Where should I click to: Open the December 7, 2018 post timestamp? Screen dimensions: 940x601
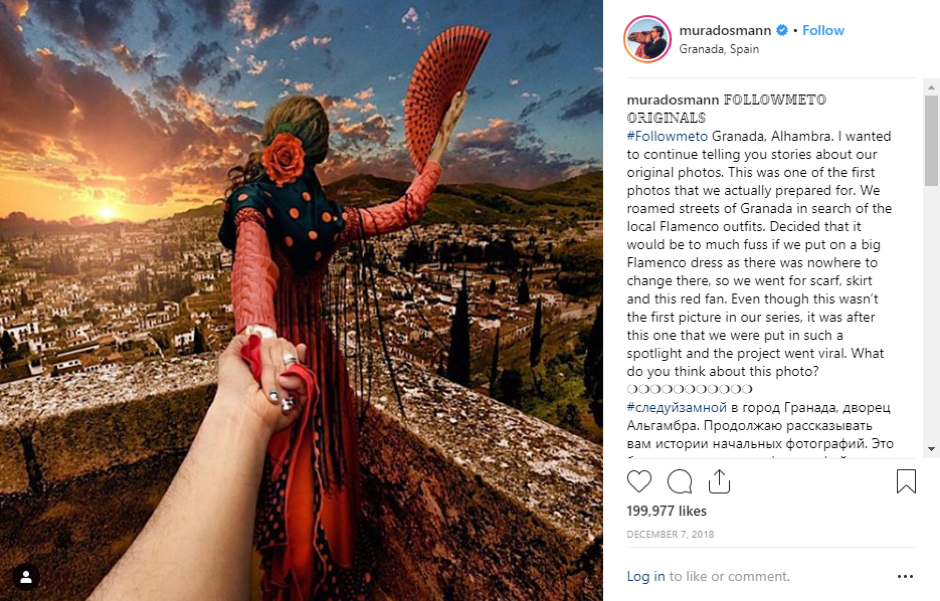coord(670,534)
